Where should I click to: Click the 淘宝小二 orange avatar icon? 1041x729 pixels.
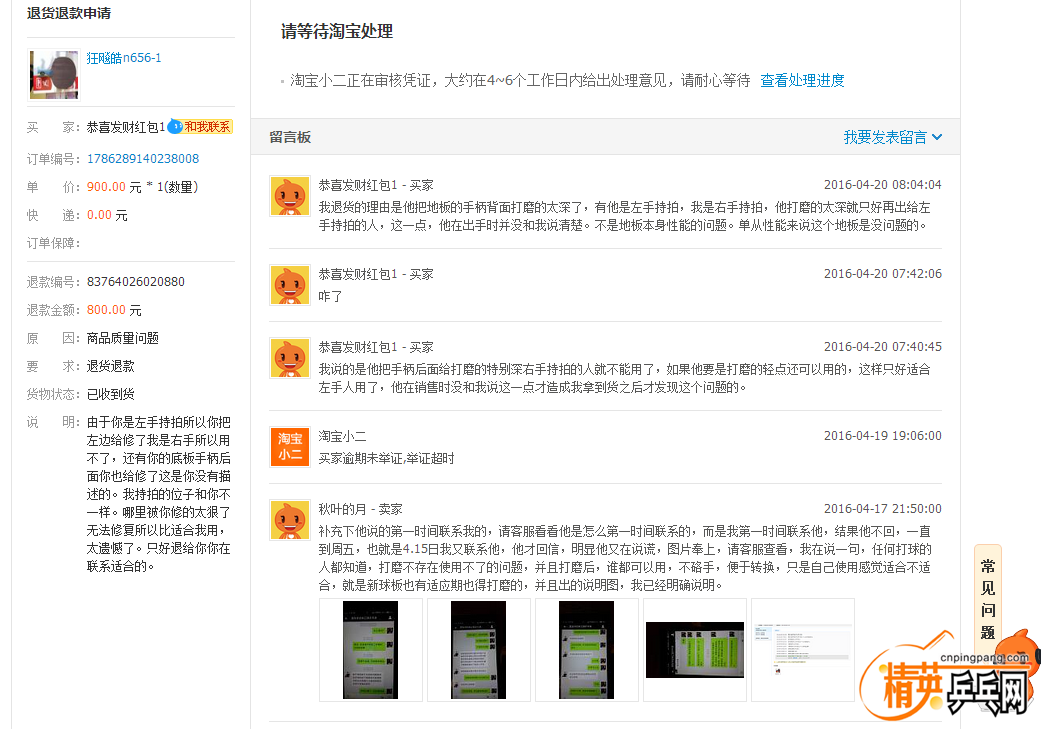tap(289, 447)
